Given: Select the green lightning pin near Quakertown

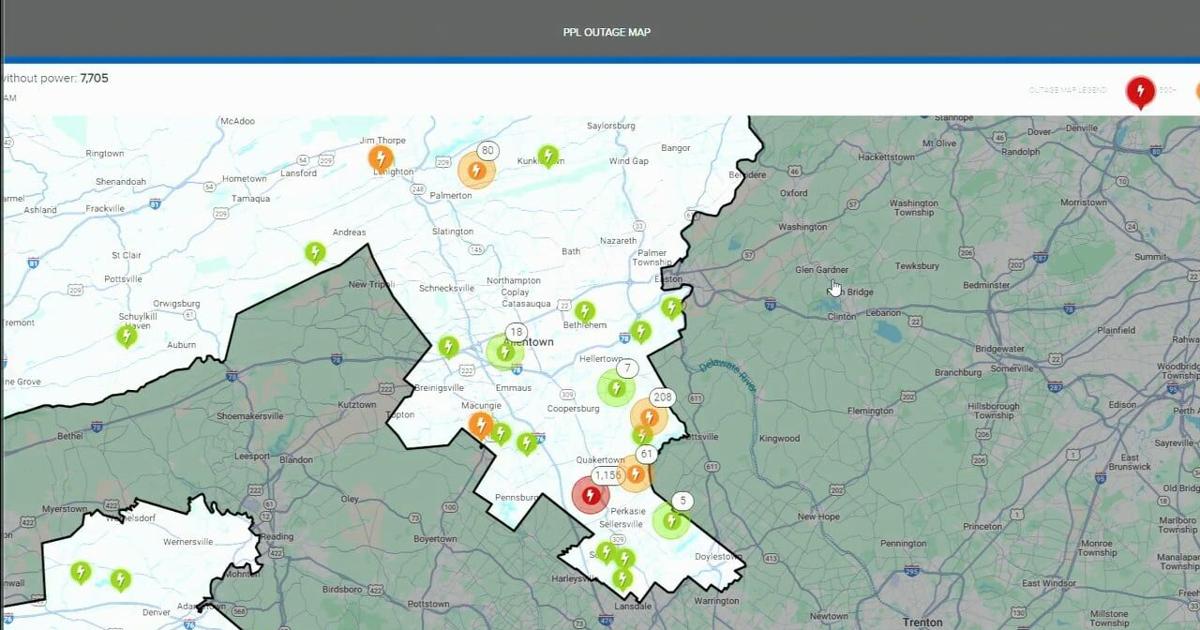Looking at the screenshot, I should coord(643,436).
